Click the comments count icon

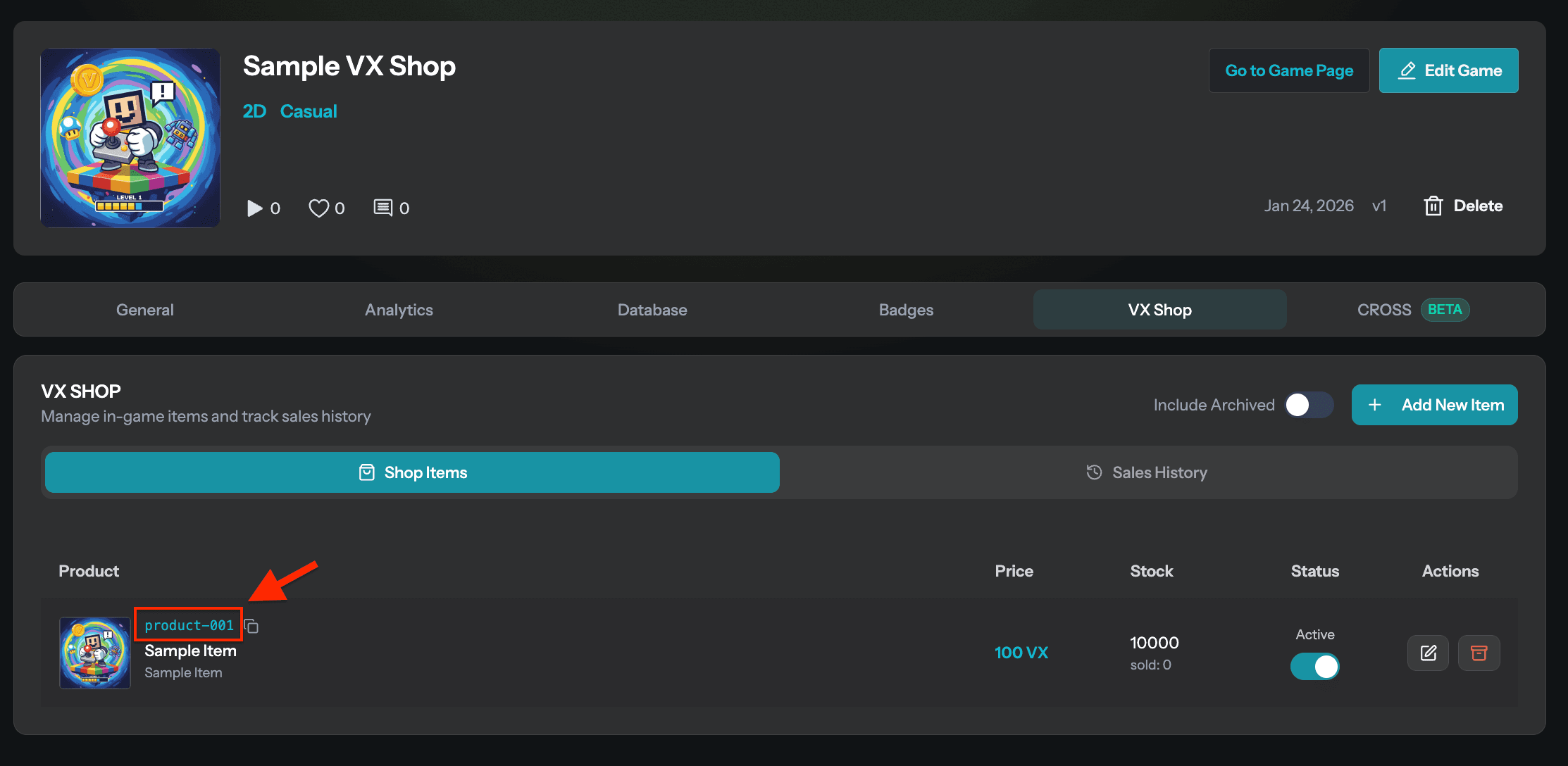click(383, 208)
